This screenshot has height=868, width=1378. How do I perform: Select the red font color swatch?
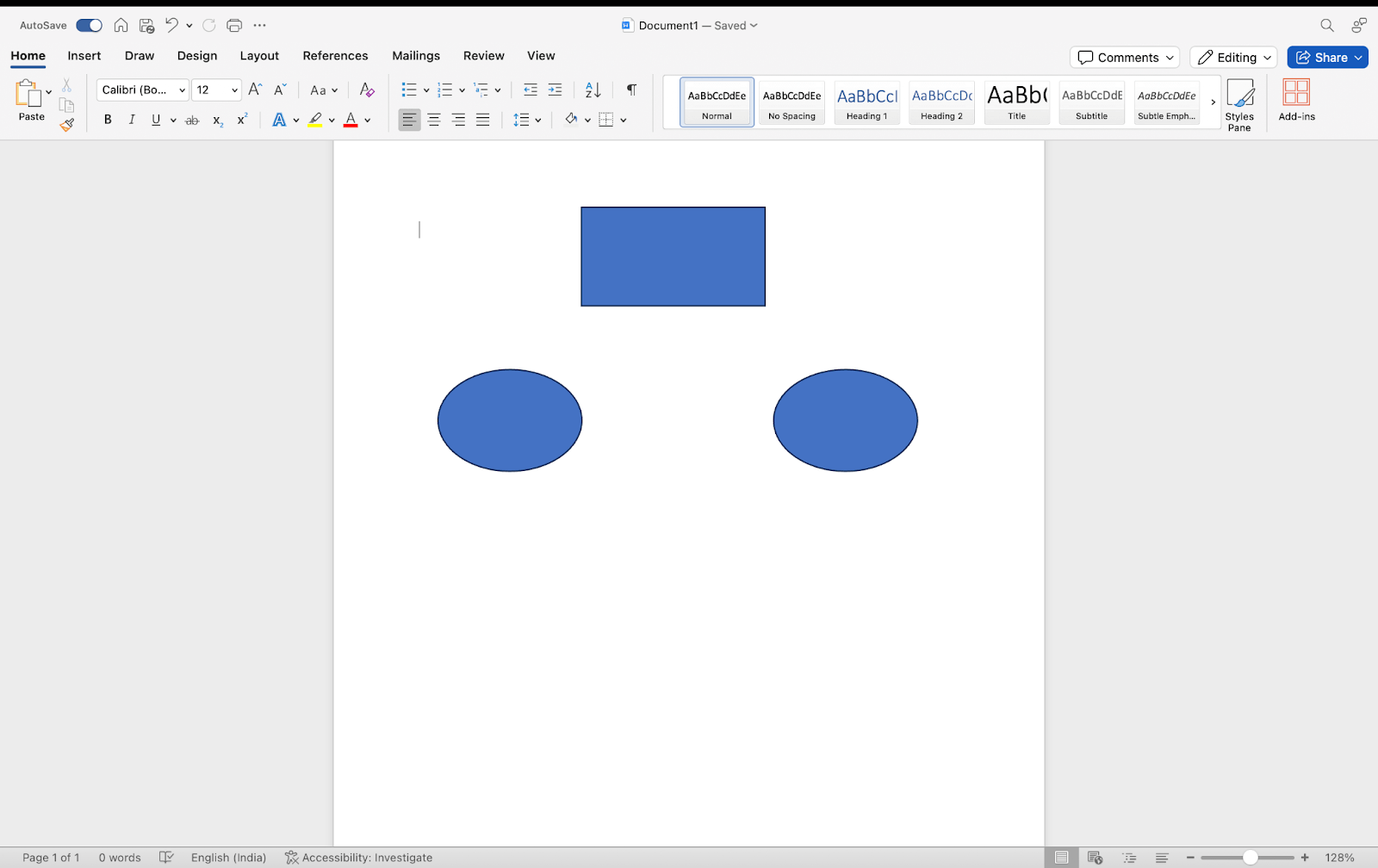coord(351,125)
